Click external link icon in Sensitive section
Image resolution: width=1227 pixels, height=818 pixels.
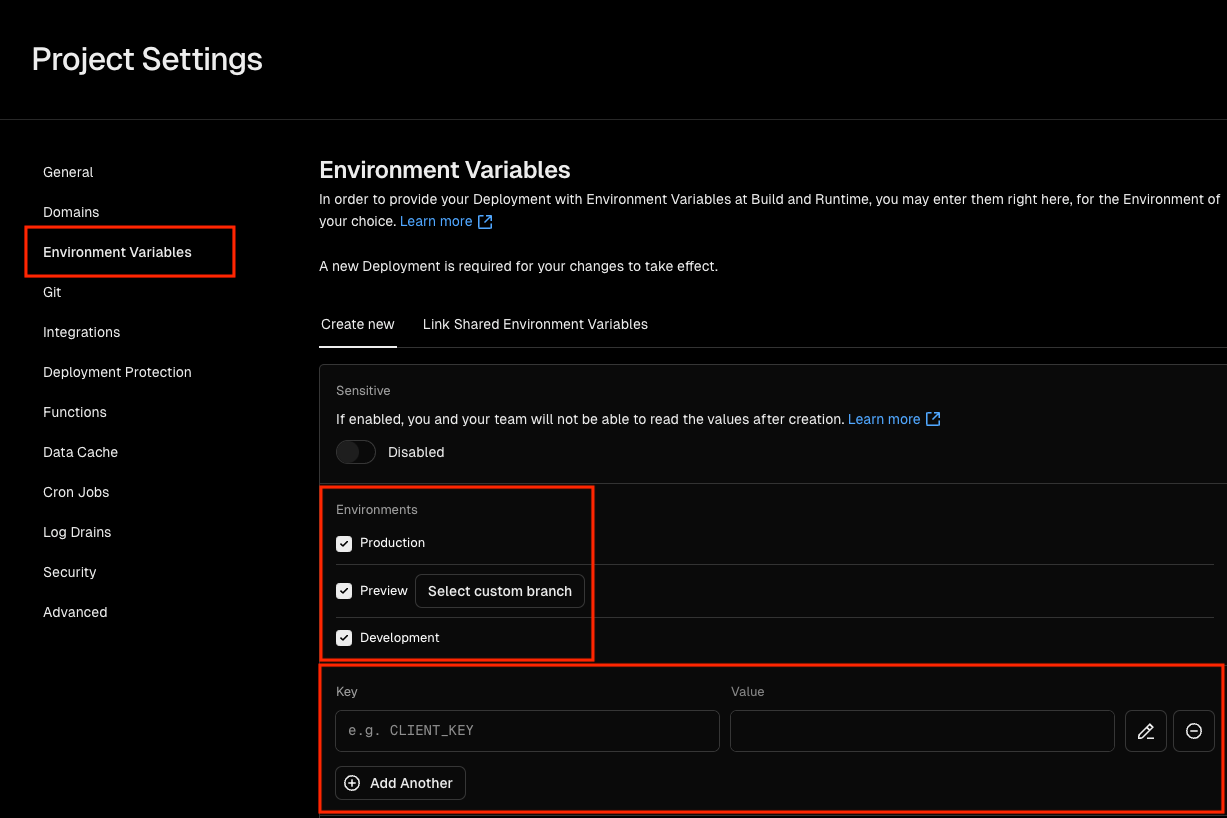click(x=933, y=419)
